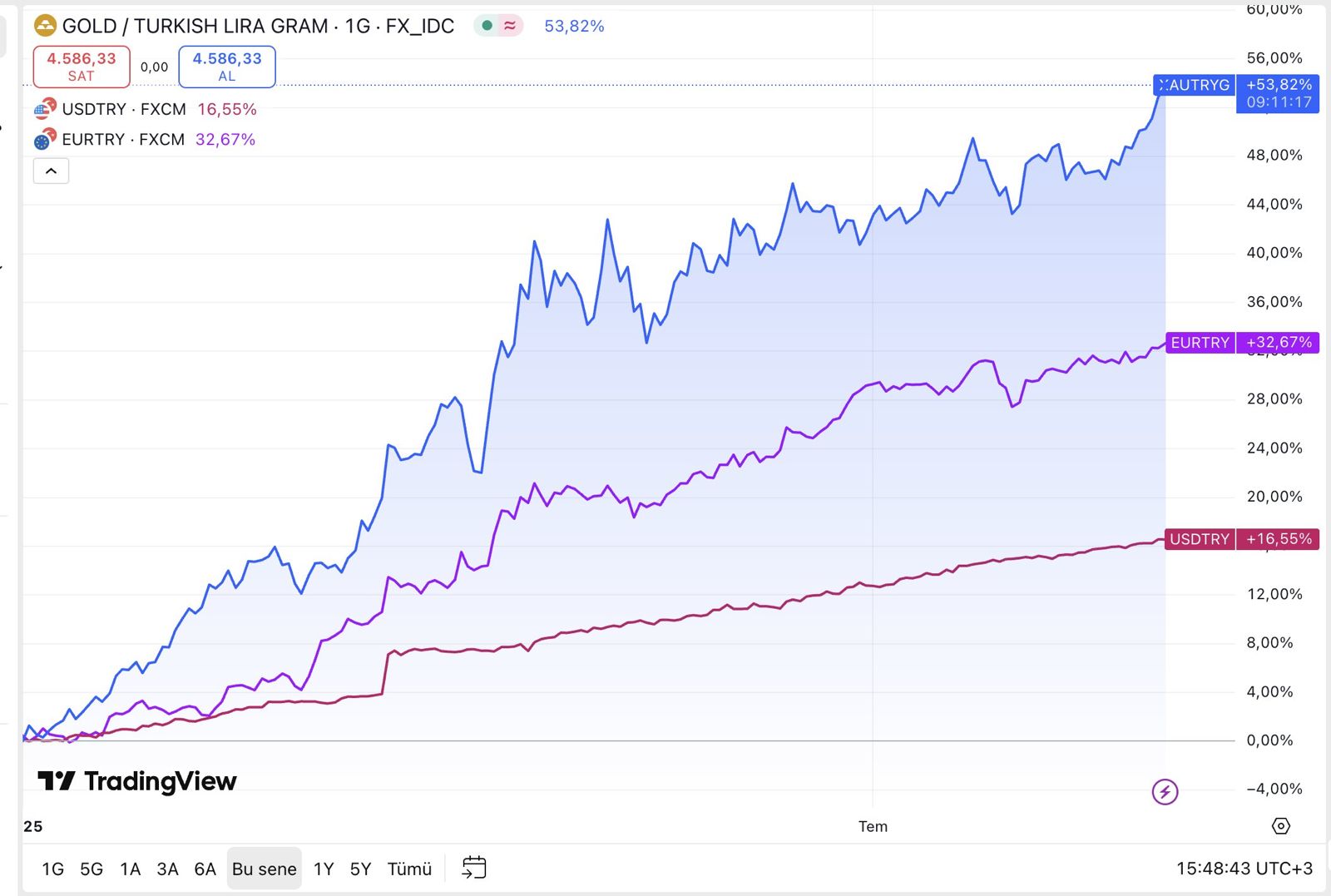Open the go-to-date calendar icon
1331x896 pixels.
point(473,868)
